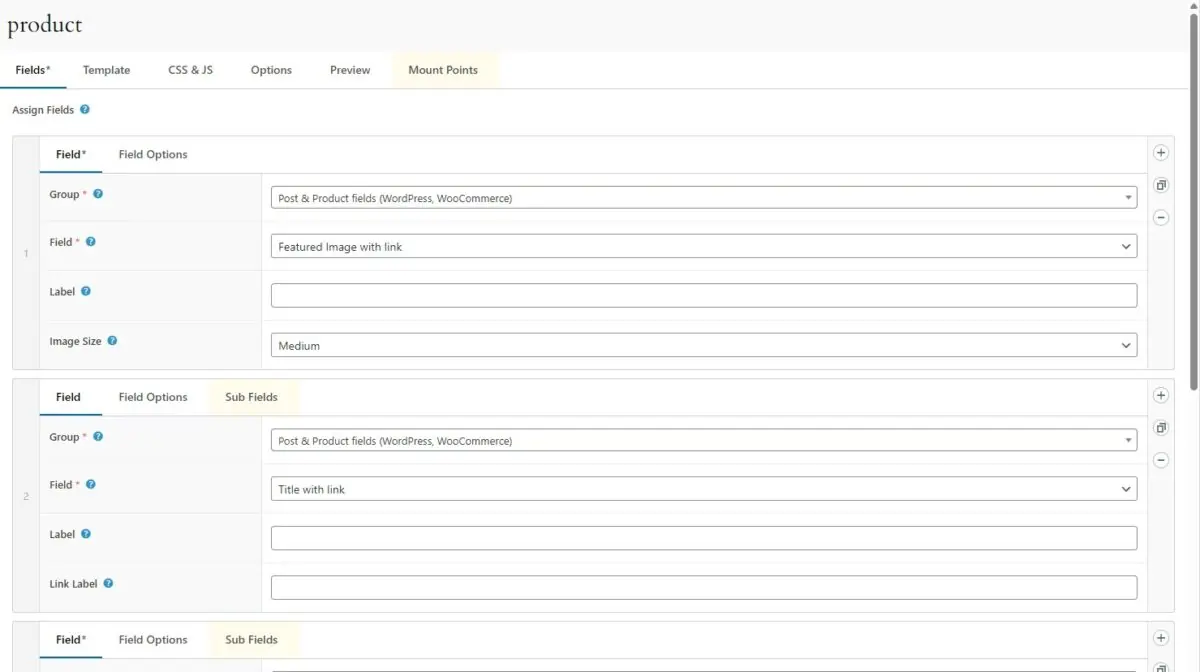The width and height of the screenshot is (1200, 672).
Task: Remove field row 2 with the minus icon
Action: point(1160,460)
